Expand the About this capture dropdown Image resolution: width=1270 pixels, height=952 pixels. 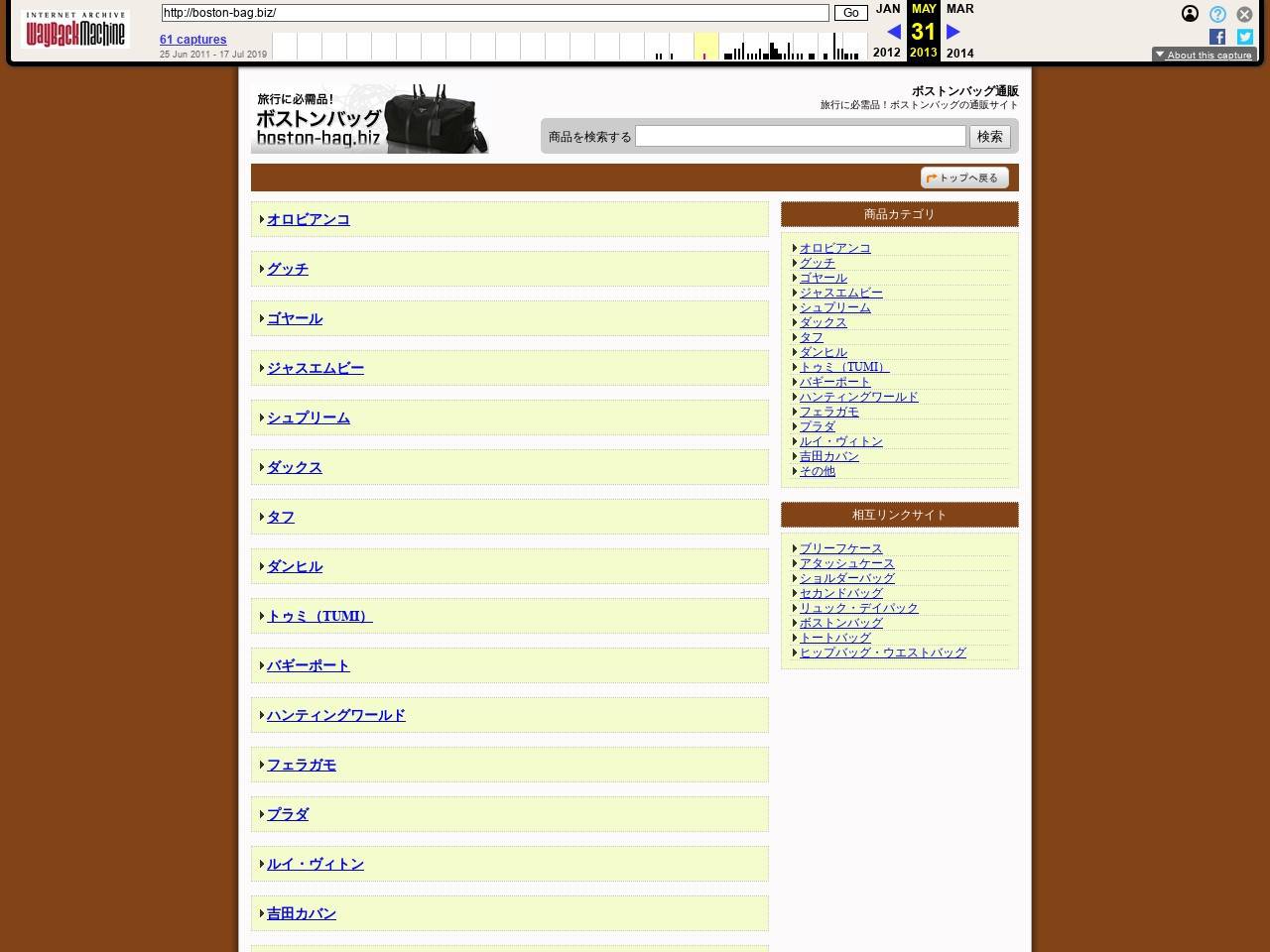coord(1204,56)
